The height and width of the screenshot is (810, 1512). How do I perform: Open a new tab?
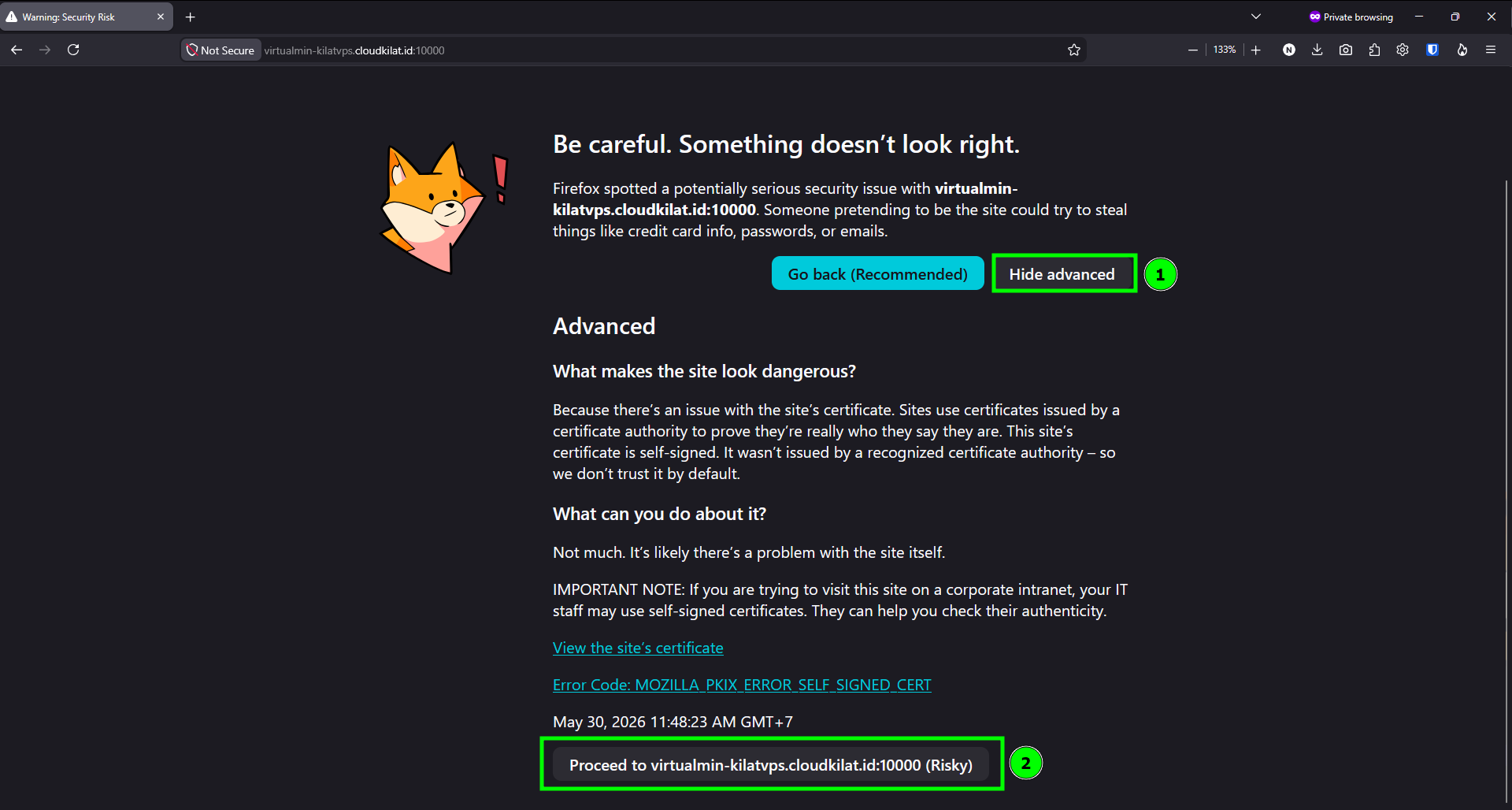(x=190, y=17)
